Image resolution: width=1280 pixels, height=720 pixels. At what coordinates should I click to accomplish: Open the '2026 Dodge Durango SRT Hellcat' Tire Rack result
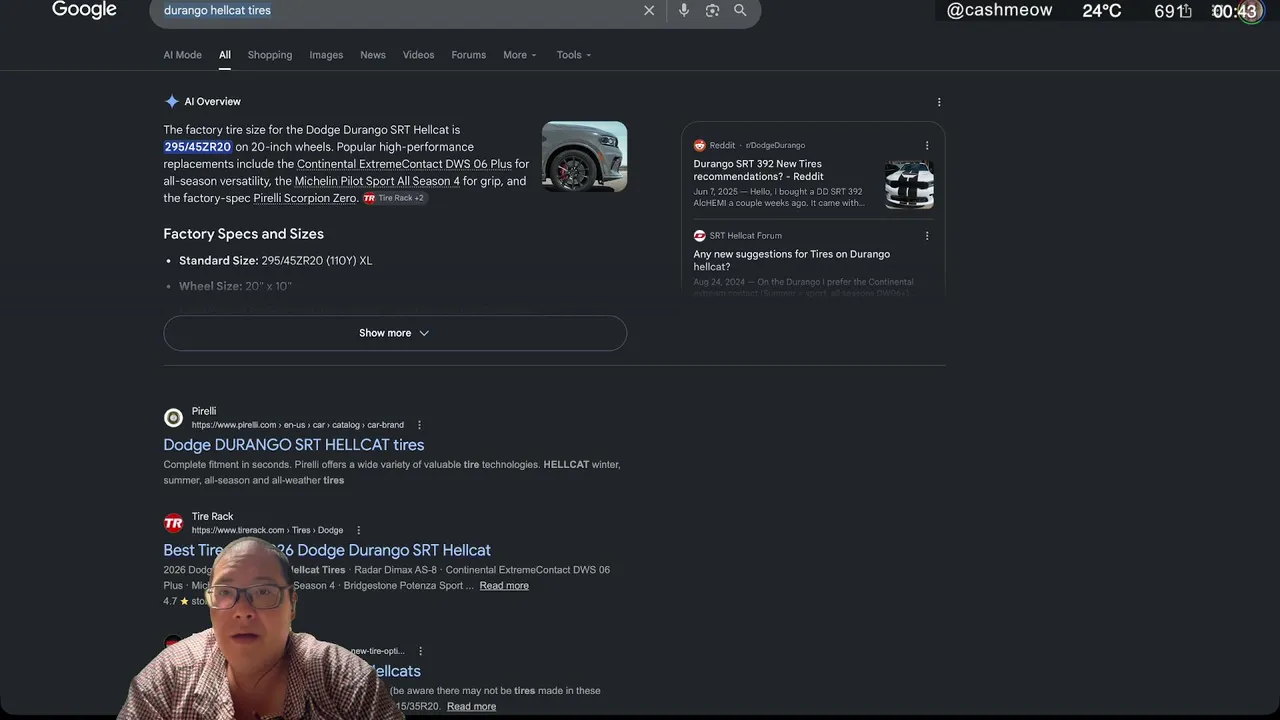[x=327, y=550]
